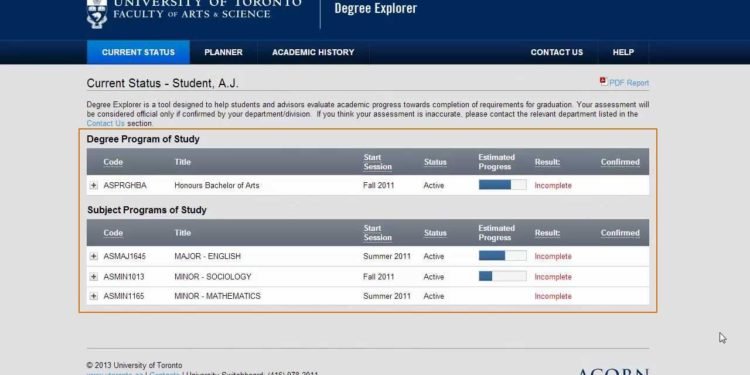Click Fall 2011 in the MINOR - SOCIOLOGY row

379,277
